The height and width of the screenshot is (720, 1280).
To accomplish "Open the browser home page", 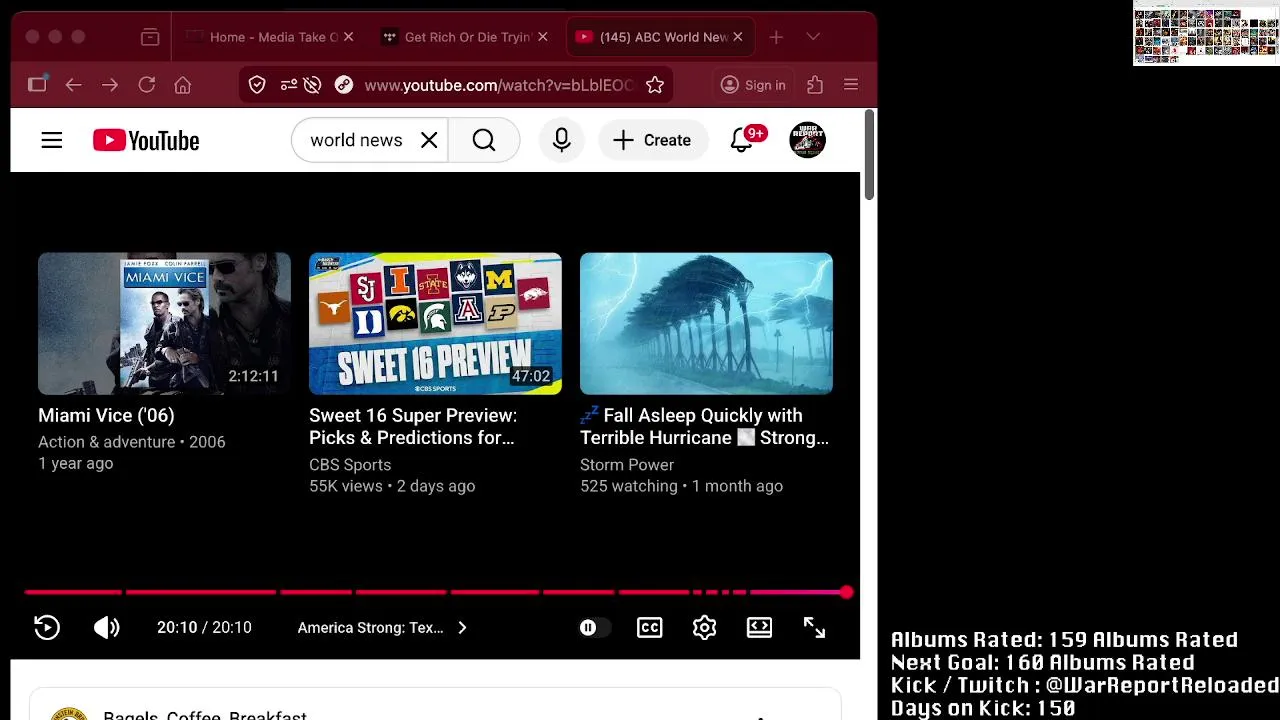I will (183, 85).
